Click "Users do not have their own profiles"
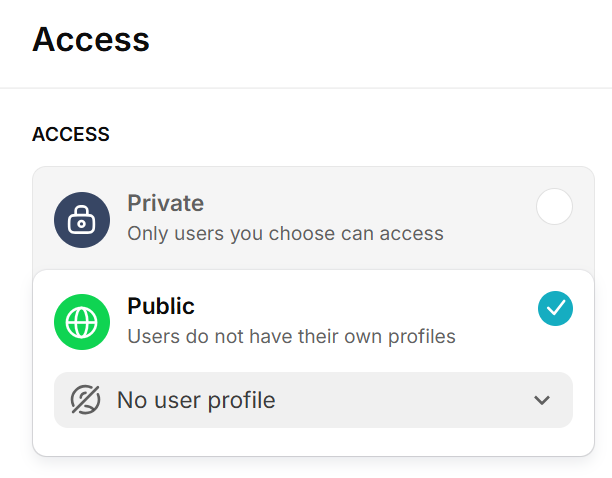The image size is (612, 478). [291, 336]
